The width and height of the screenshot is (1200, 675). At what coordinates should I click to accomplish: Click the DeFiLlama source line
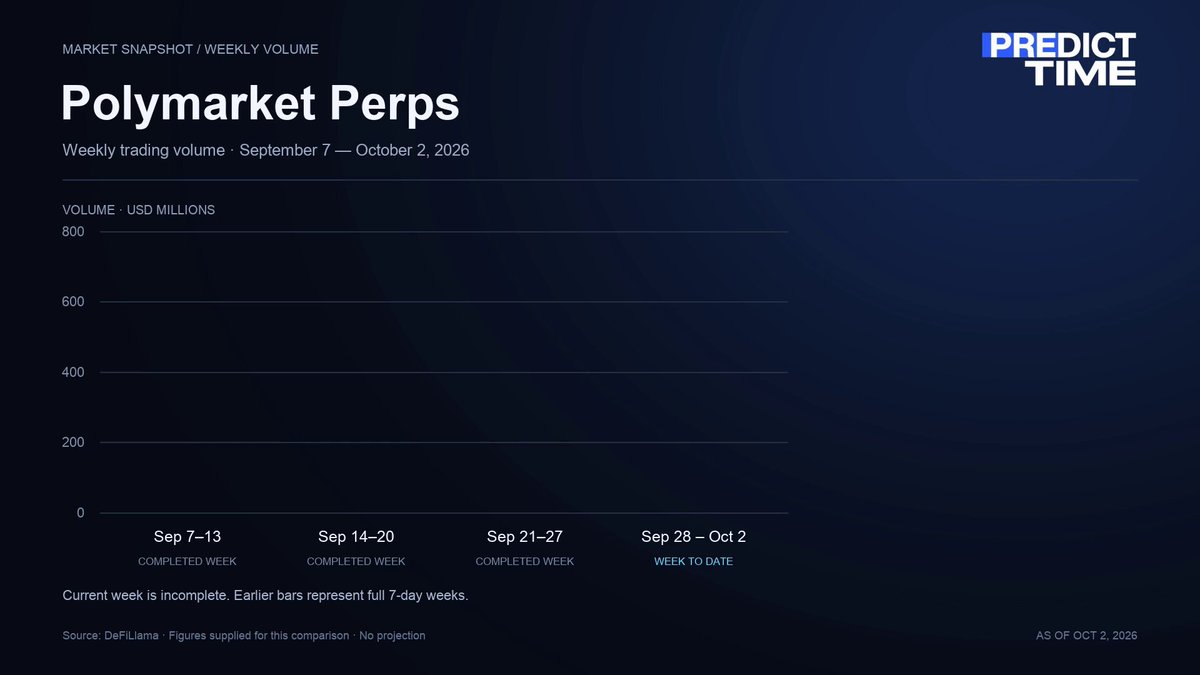coord(244,636)
